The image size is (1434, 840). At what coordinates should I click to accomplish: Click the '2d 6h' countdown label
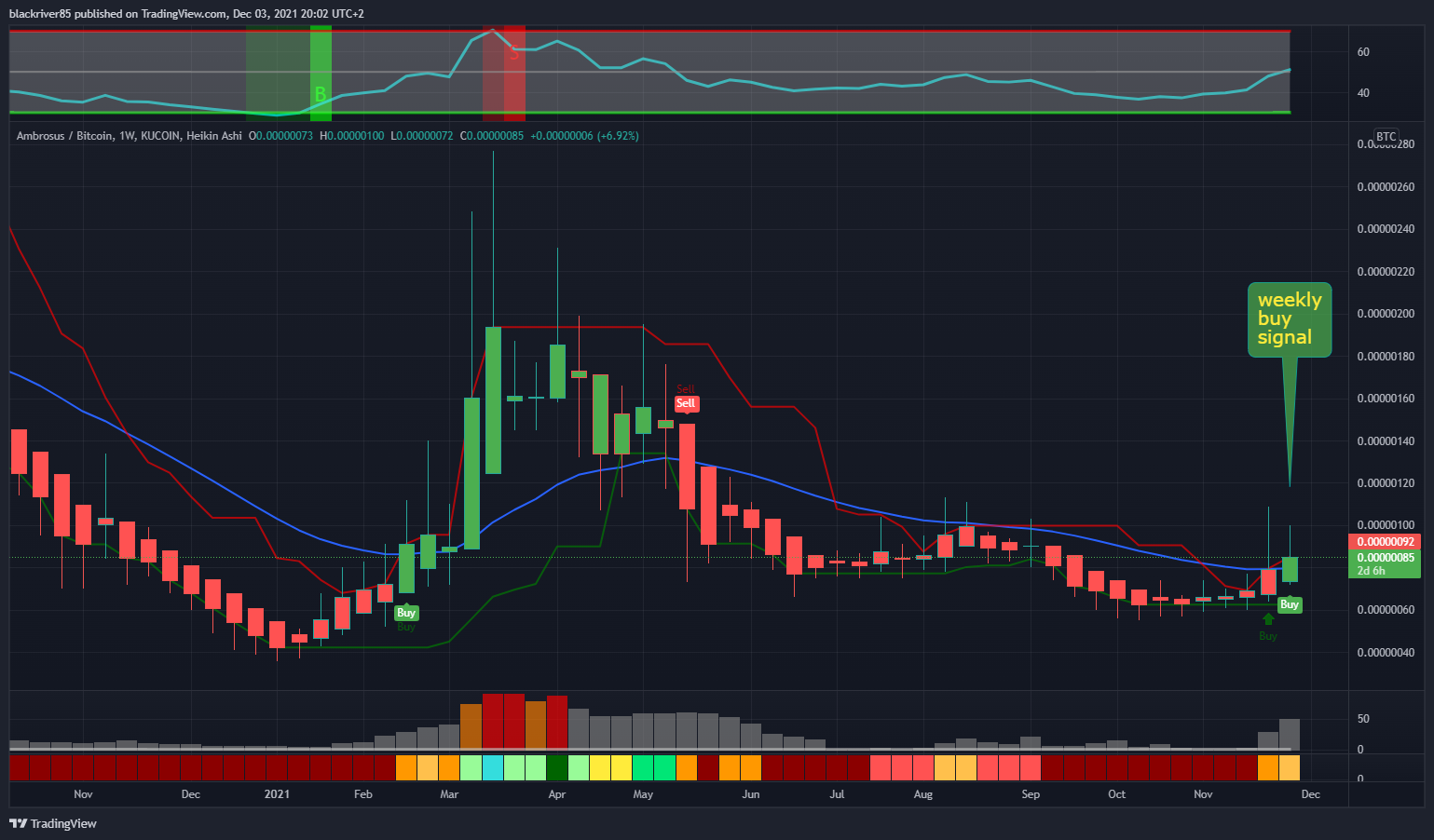1371,571
